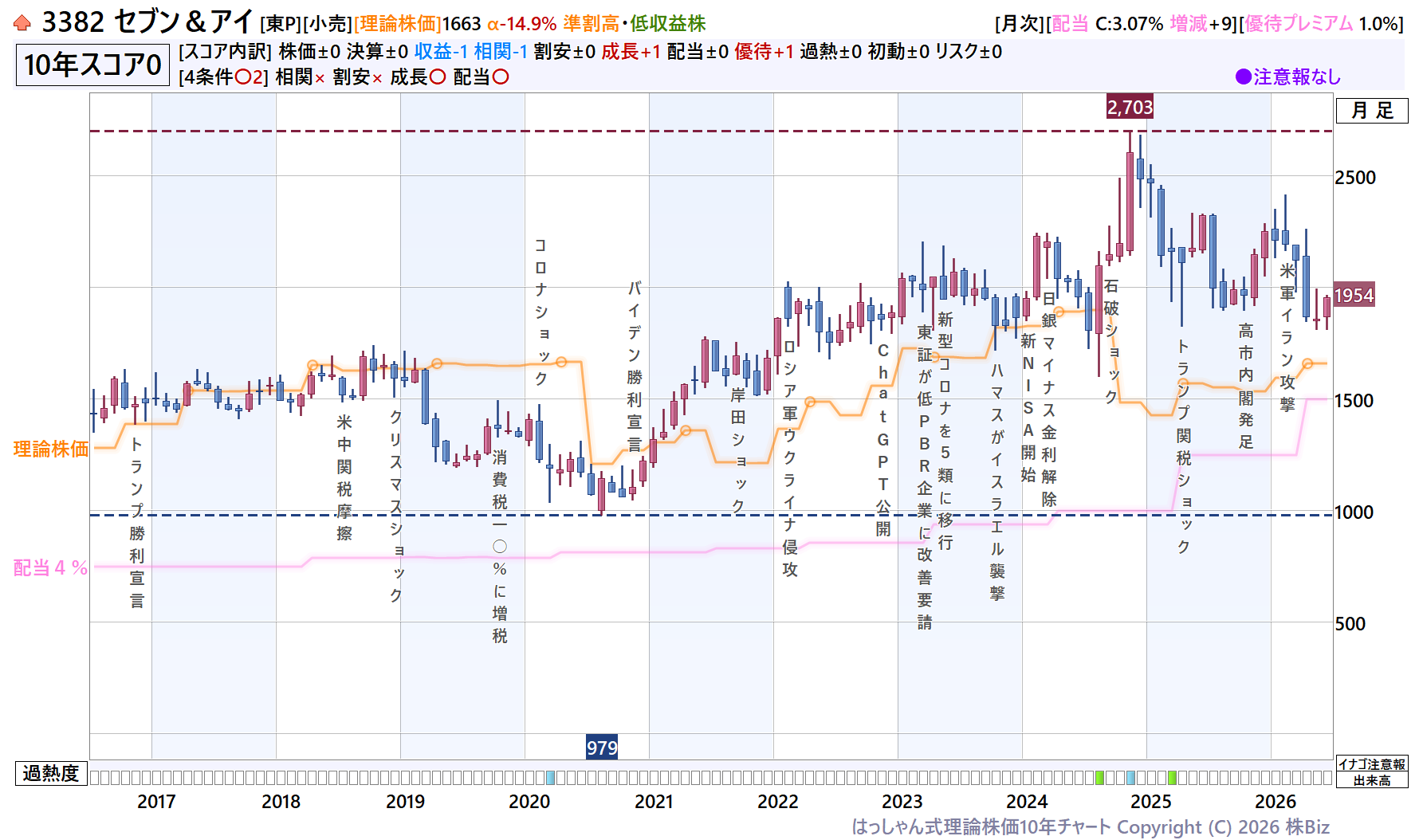Click the 500 price axis label

(x=1350, y=624)
